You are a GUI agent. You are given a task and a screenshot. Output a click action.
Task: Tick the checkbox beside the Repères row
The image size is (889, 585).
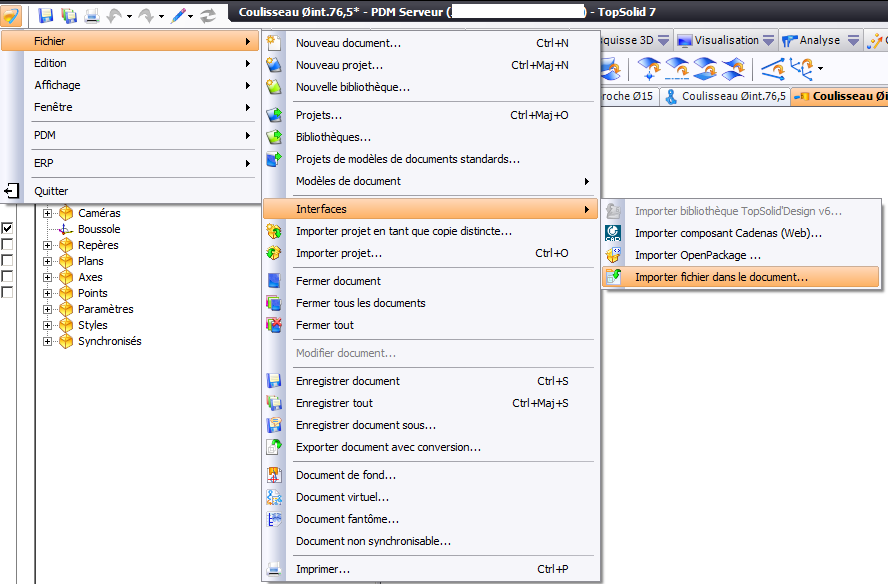pyautogui.click(x=7, y=244)
